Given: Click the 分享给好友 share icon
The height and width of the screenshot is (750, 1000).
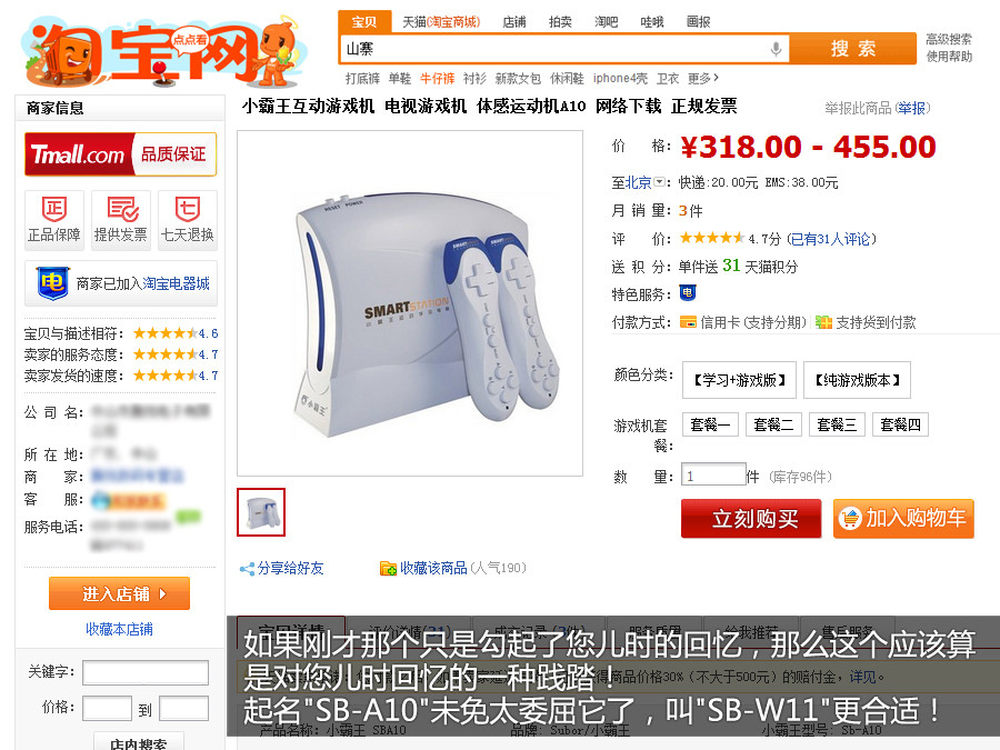Looking at the screenshot, I should pos(247,568).
